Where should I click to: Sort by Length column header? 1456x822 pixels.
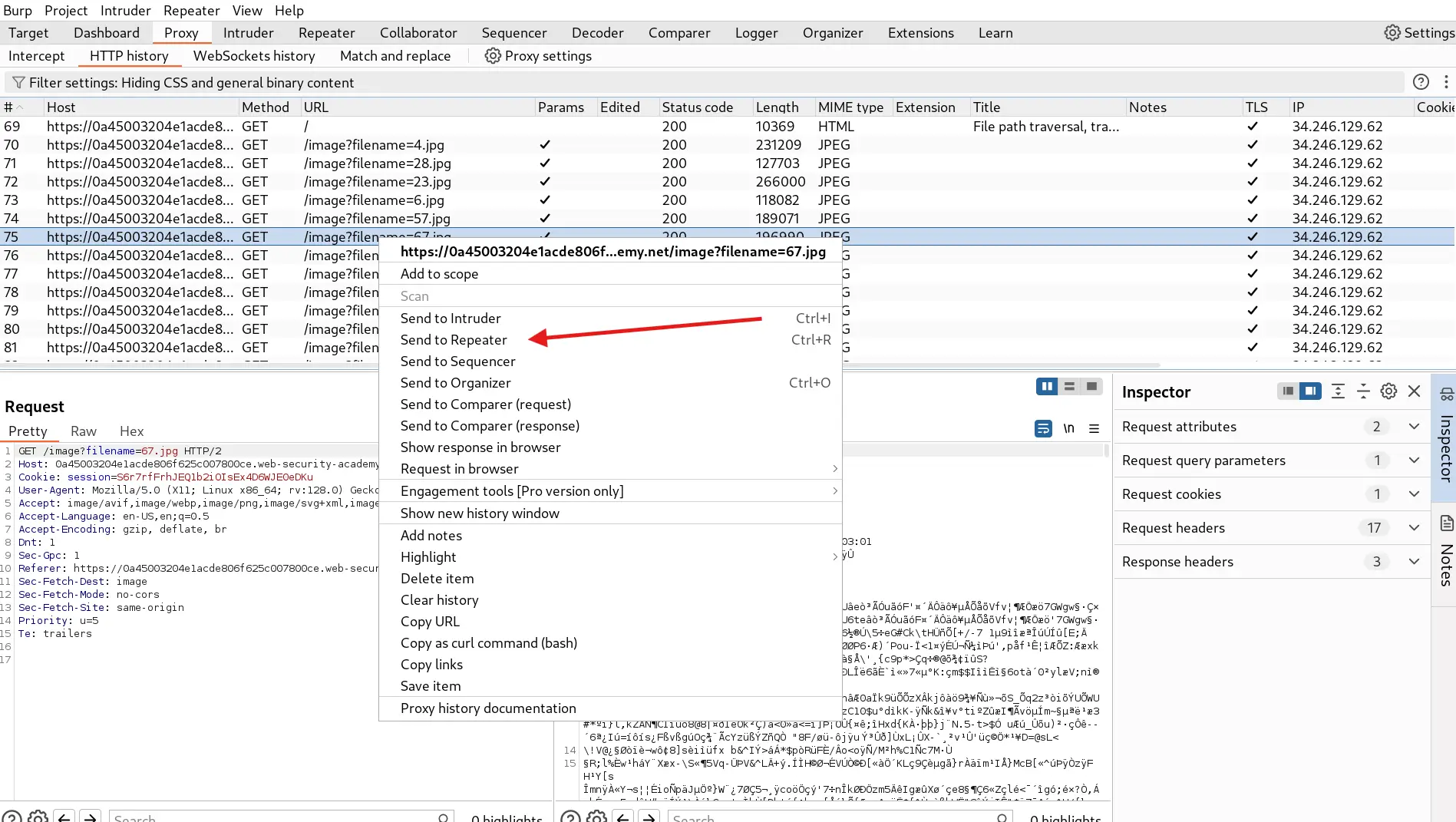coord(784,107)
